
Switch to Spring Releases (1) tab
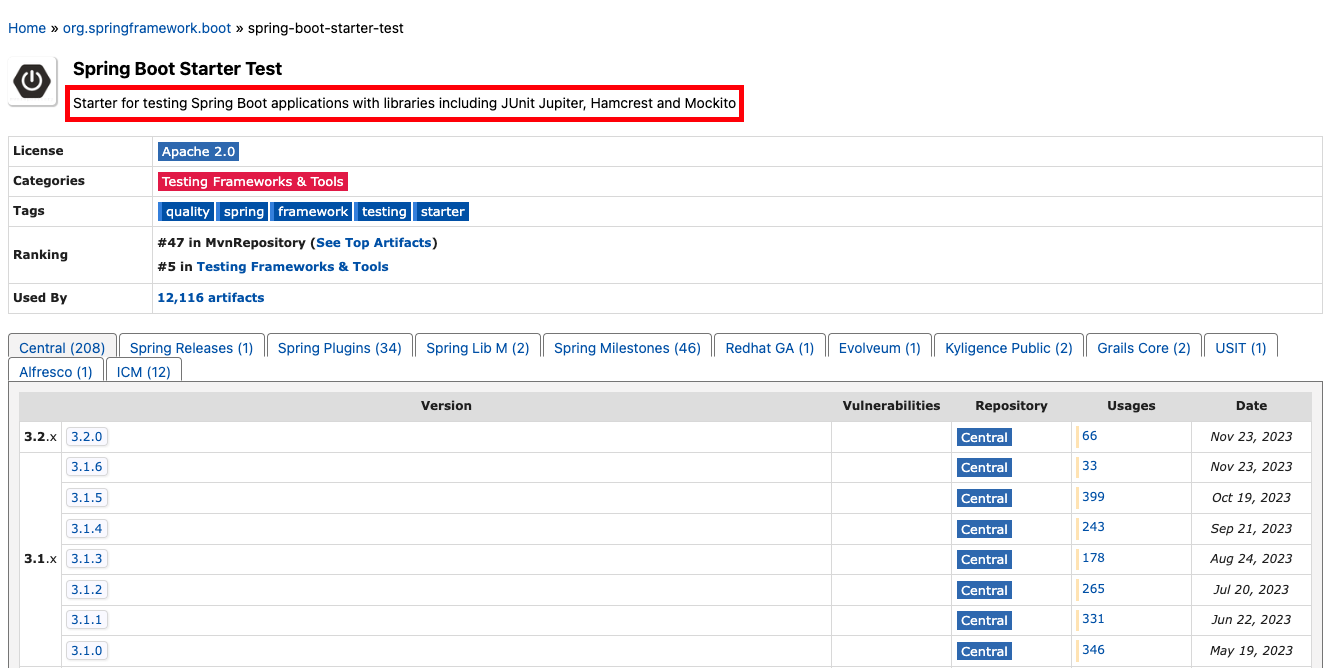192,347
